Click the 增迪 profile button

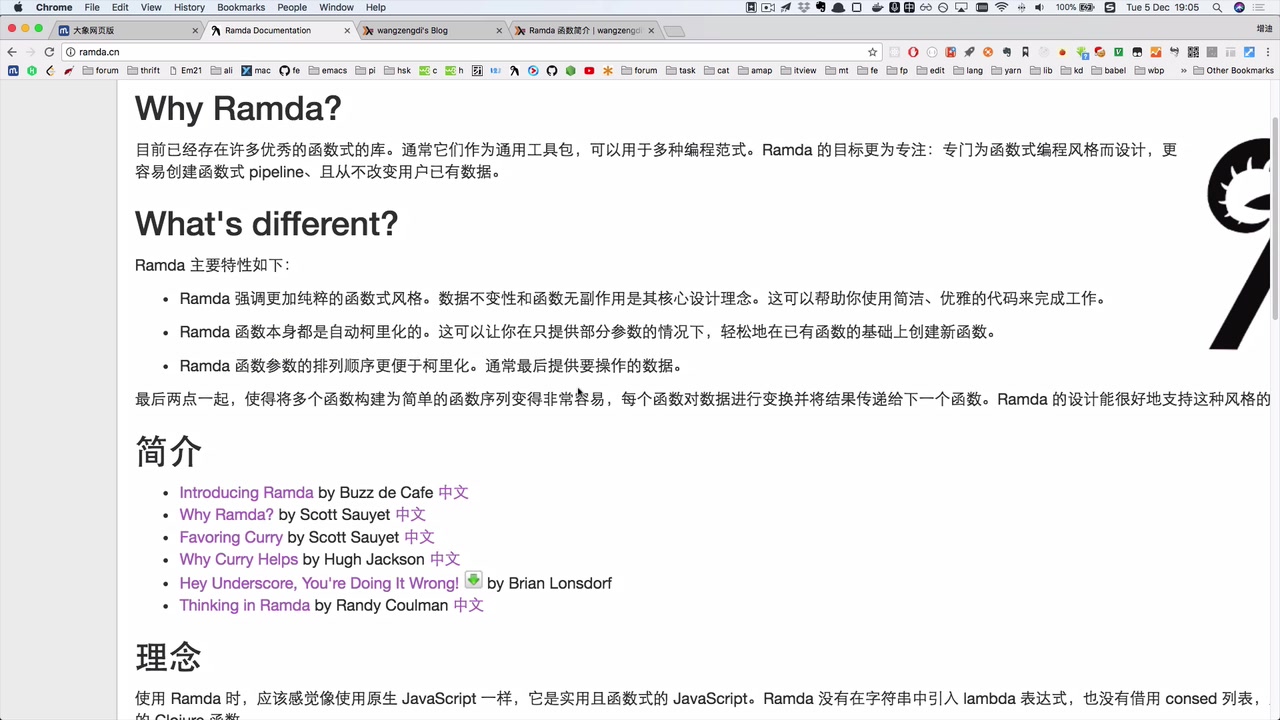(1264, 30)
